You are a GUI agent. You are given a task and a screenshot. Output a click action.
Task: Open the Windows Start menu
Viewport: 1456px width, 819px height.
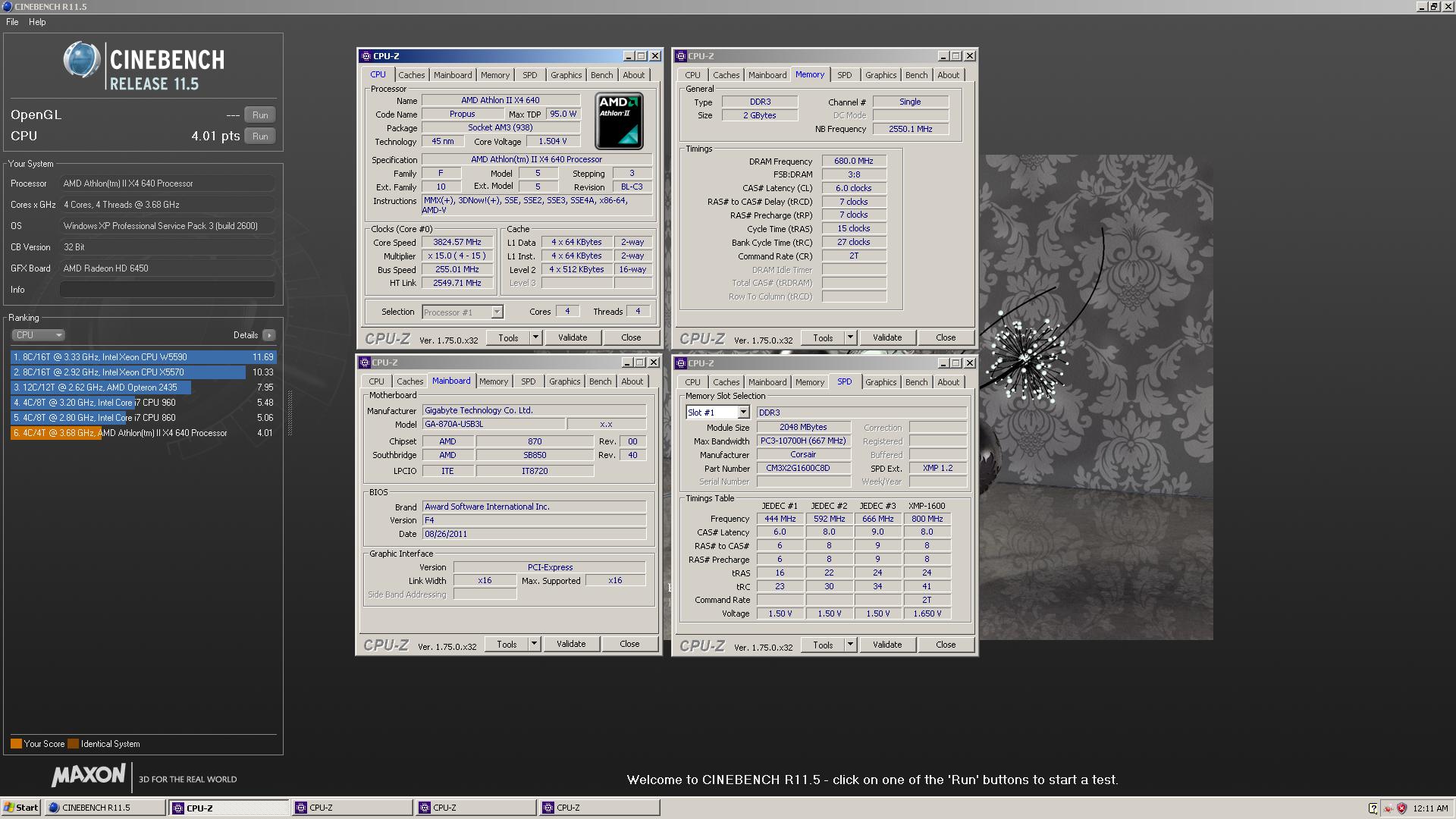pos(21,808)
